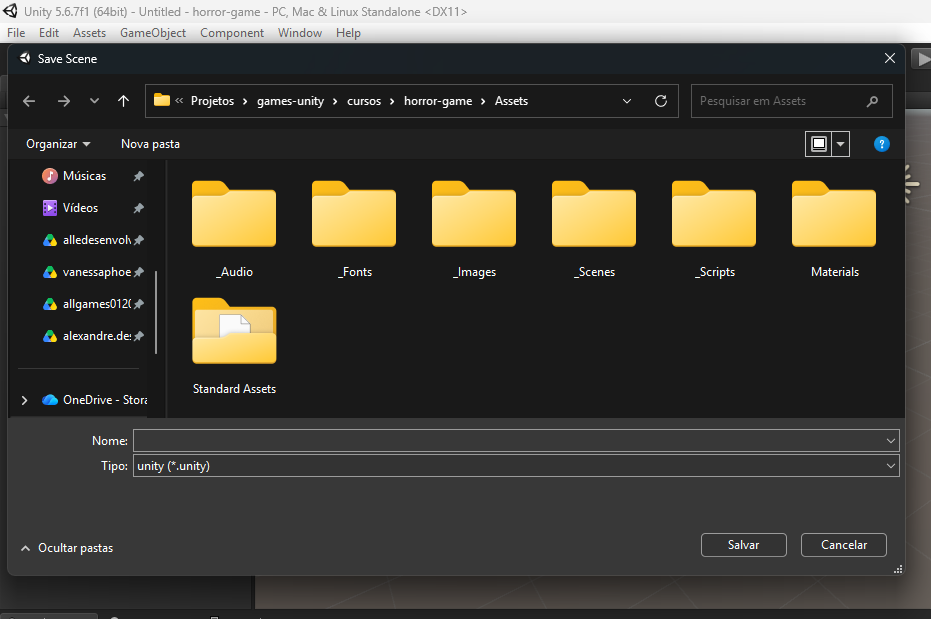
Task: Open Músicas in the sidebar
Action: (84, 176)
